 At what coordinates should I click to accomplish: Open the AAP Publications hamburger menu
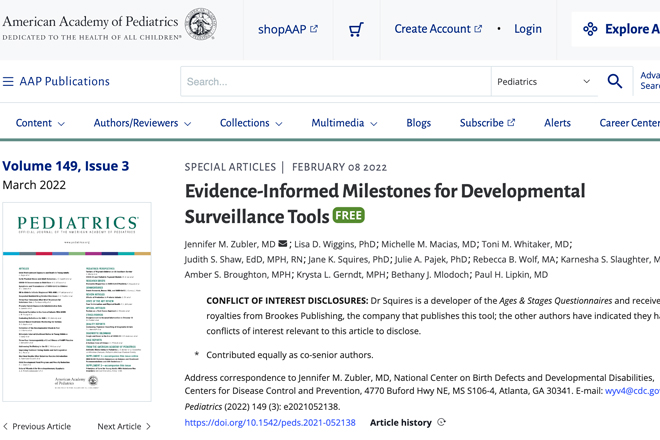click(8, 81)
